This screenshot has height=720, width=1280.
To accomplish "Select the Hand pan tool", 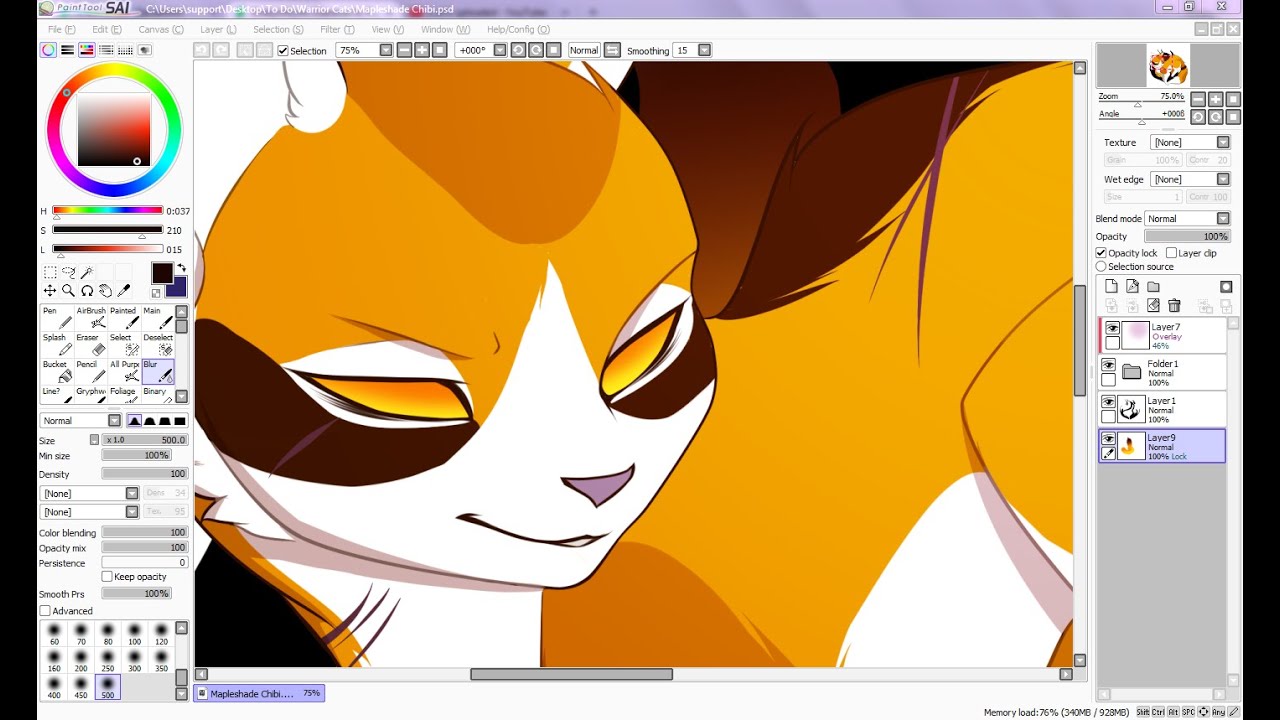I will (105, 291).
